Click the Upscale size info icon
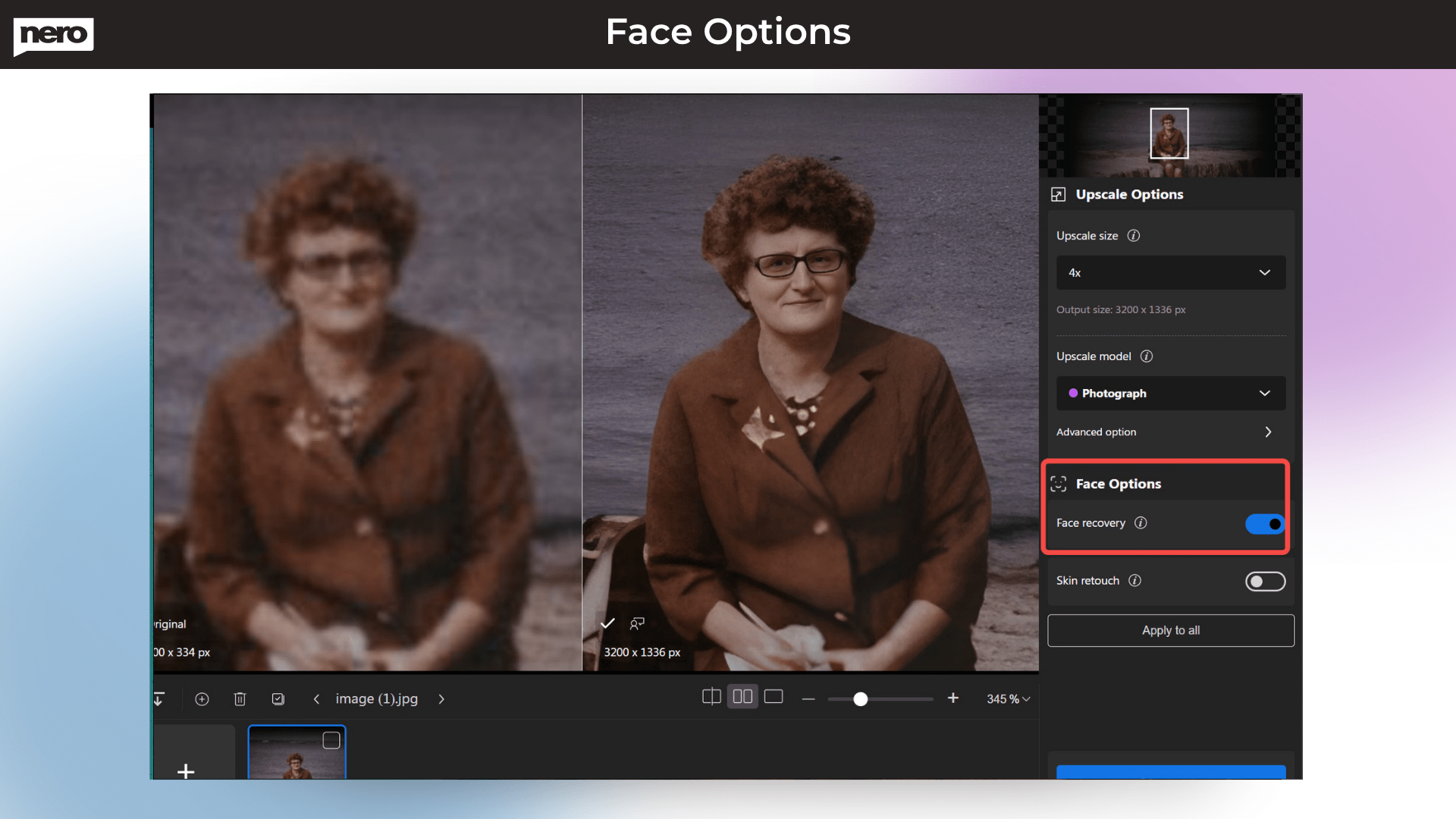 point(1133,235)
